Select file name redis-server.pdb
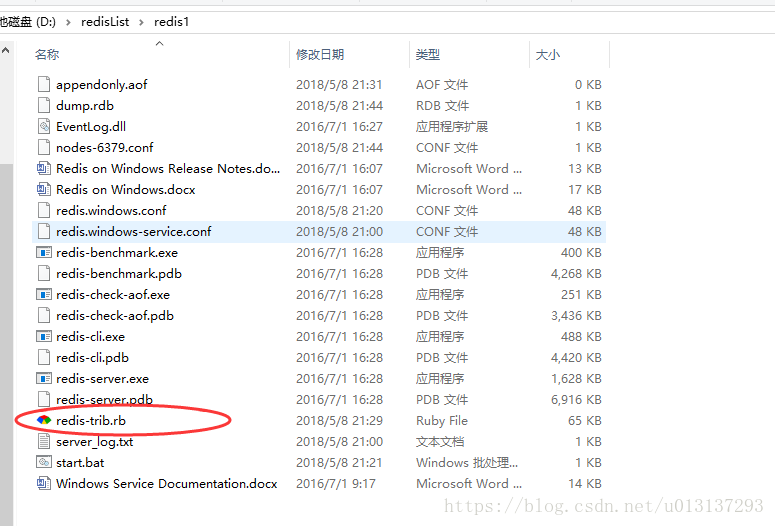Image resolution: width=775 pixels, height=526 pixels. click(x=104, y=399)
